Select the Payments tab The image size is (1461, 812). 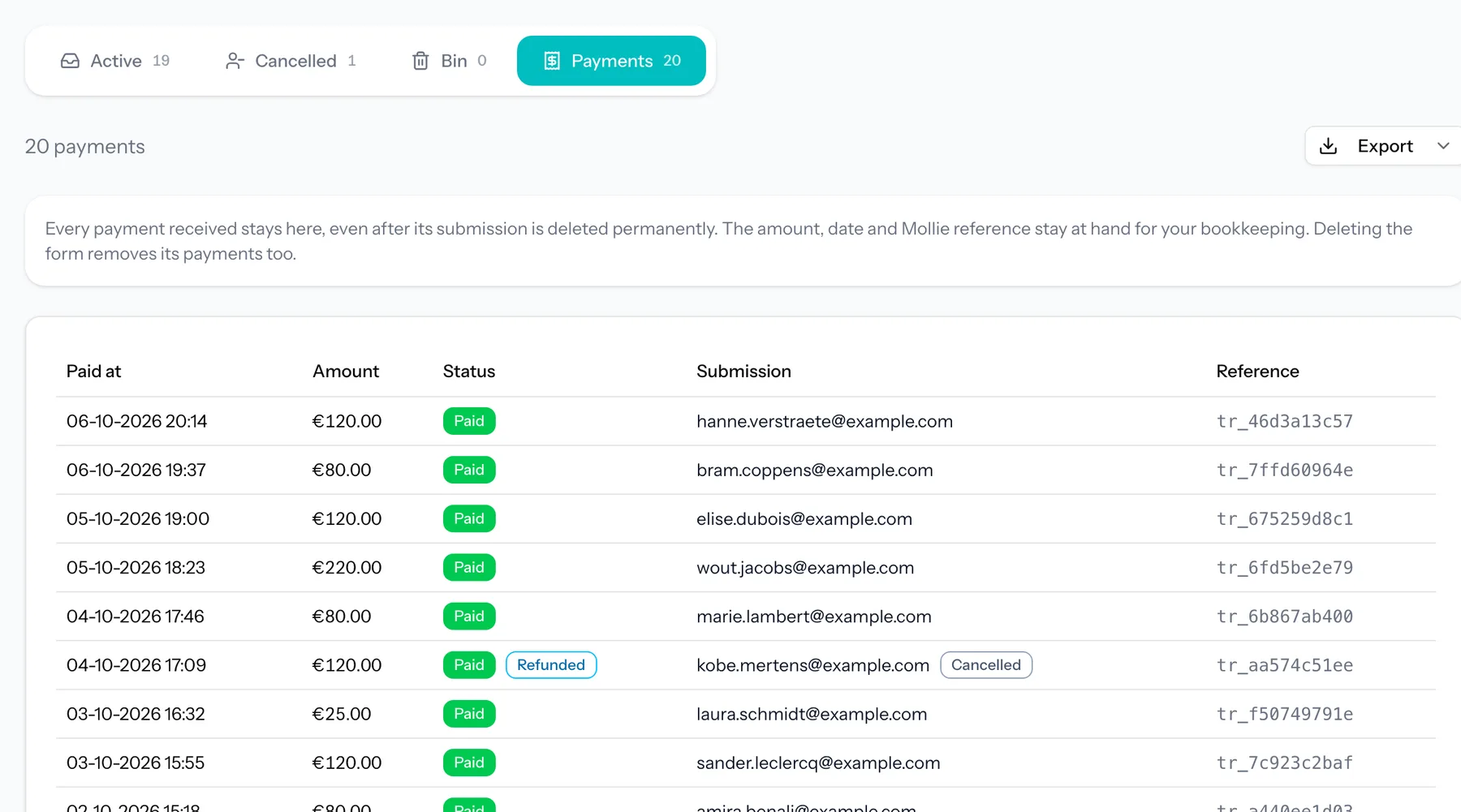click(x=611, y=61)
